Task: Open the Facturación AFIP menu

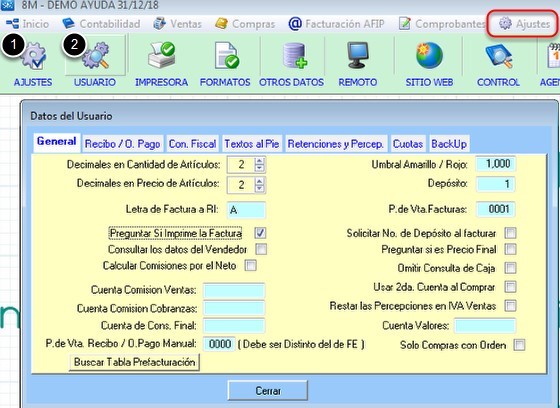Action: (x=336, y=24)
